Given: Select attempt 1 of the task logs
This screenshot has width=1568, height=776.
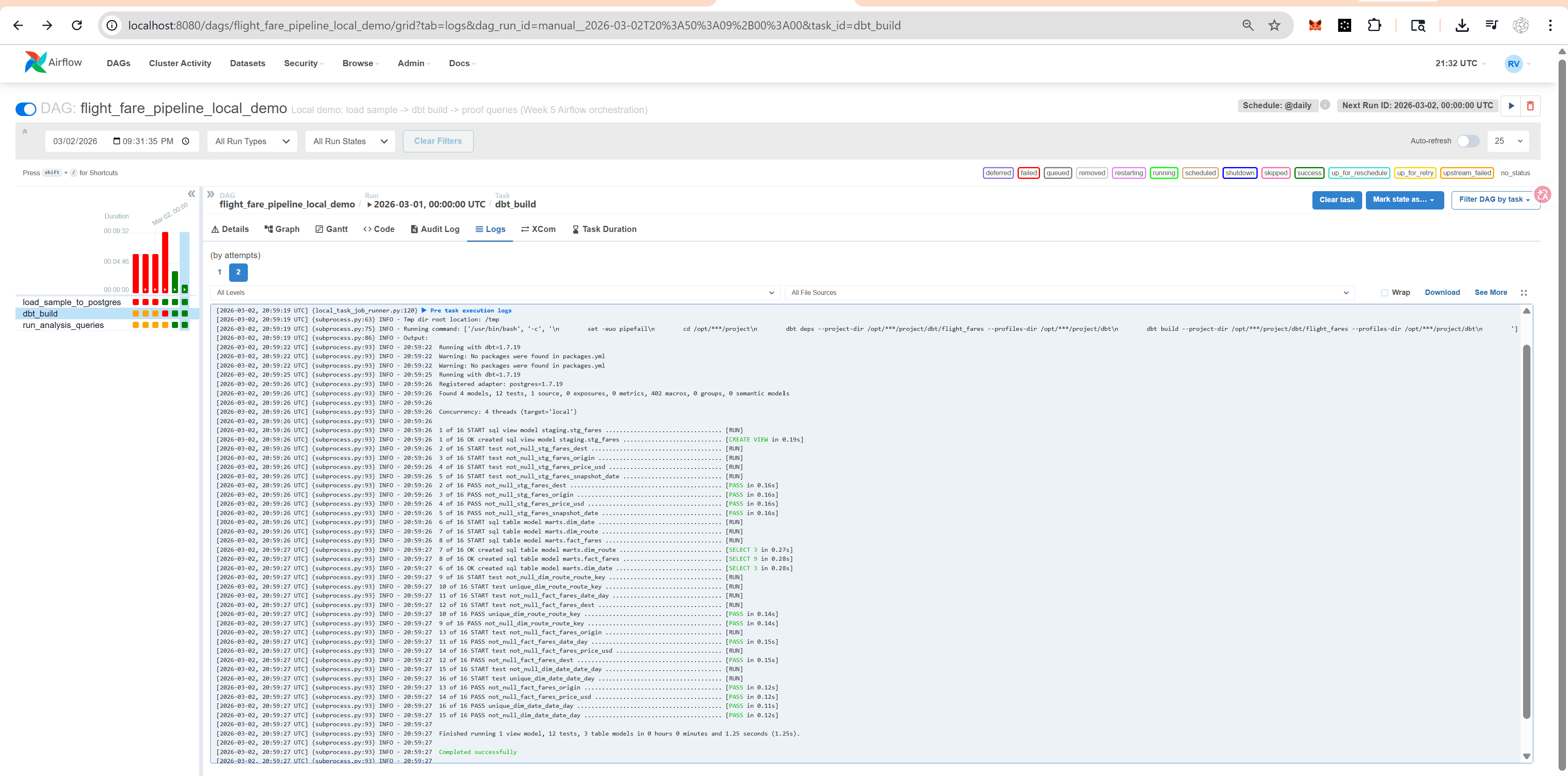Looking at the screenshot, I should point(219,272).
